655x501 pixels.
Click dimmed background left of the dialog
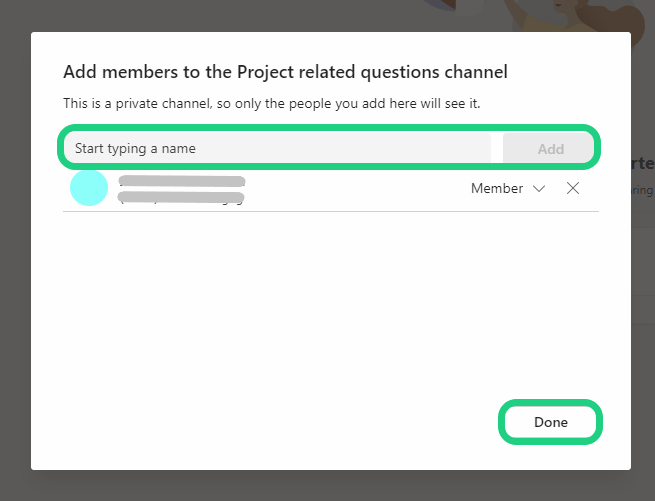(15, 250)
